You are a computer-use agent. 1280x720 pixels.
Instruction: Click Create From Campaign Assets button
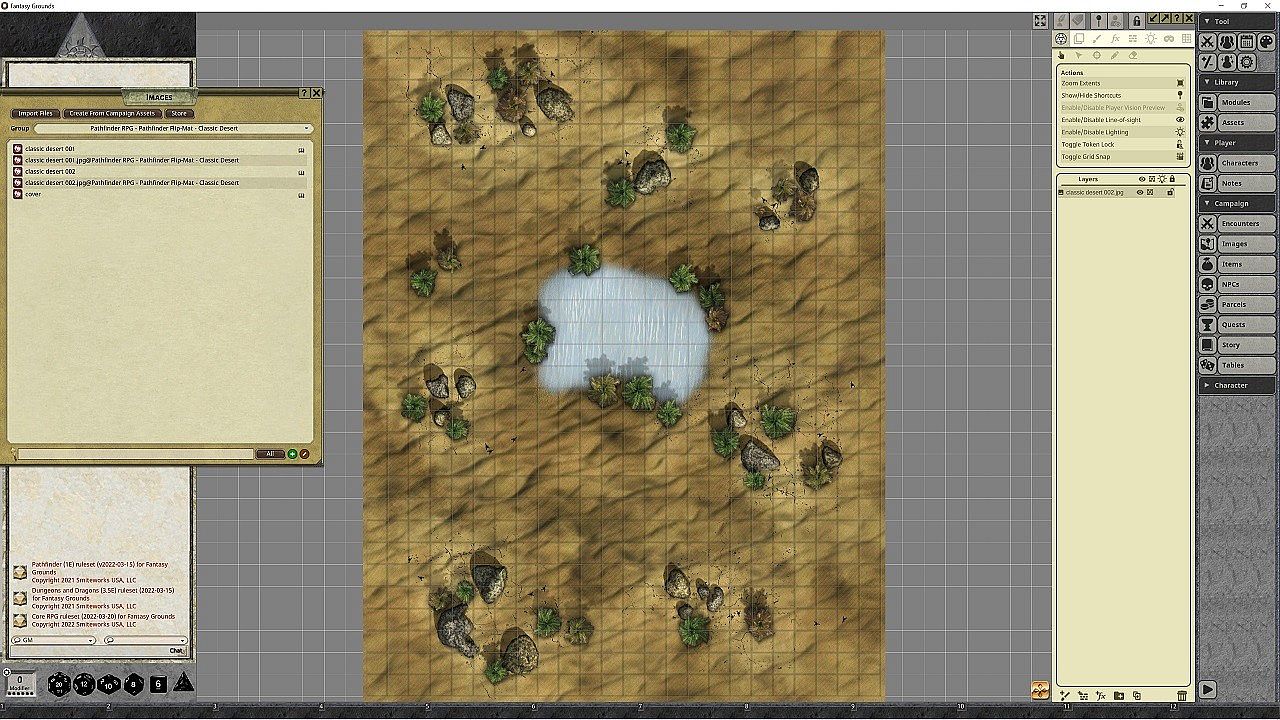(113, 114)
